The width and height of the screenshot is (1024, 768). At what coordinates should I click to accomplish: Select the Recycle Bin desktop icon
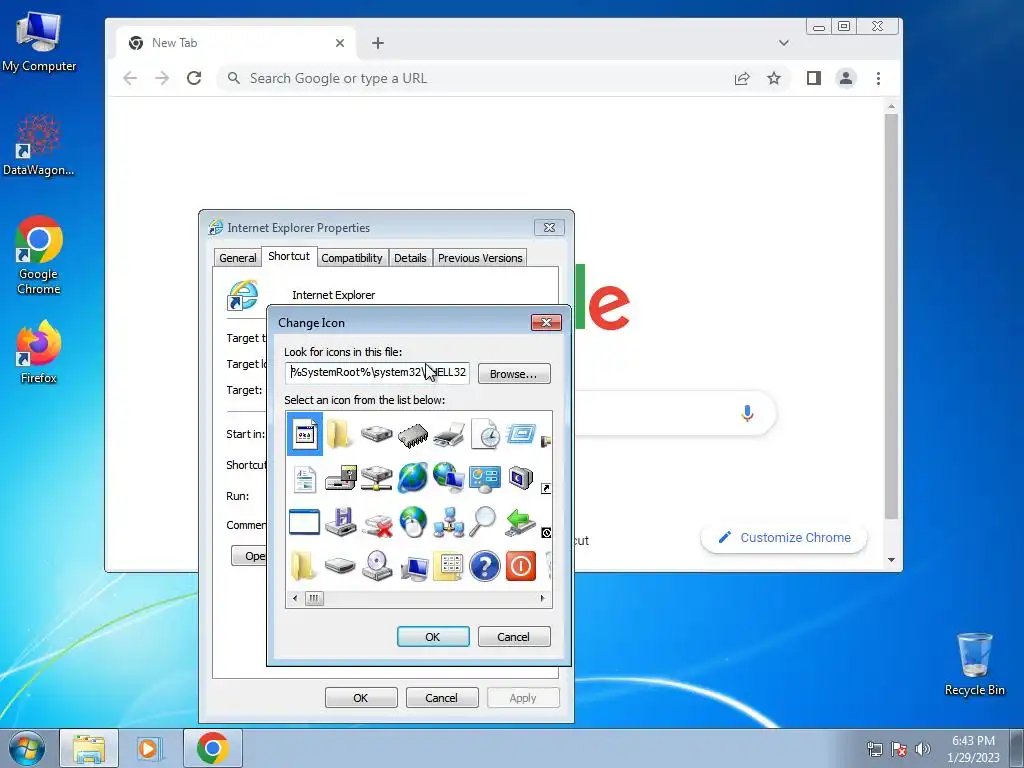coord(974,664)
